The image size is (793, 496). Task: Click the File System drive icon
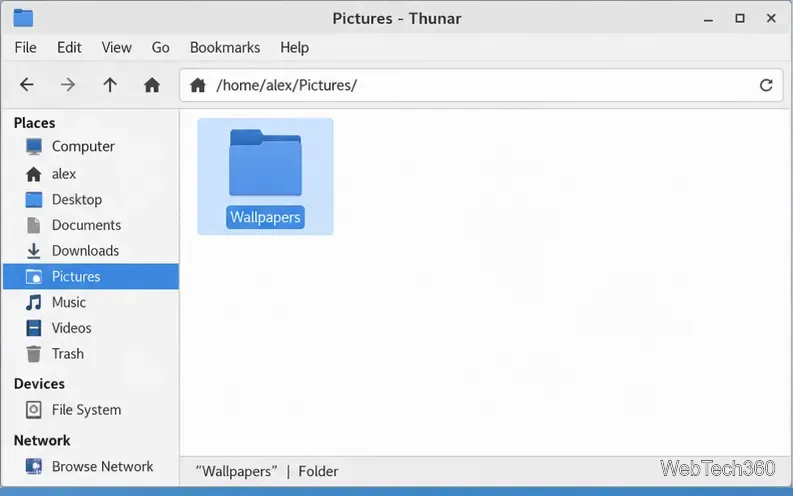34,410
